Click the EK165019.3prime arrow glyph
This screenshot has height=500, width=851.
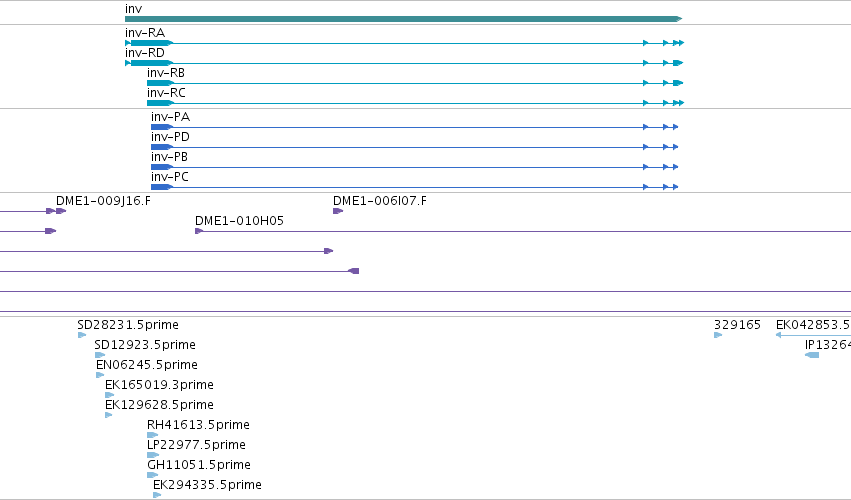pos(110,395)
